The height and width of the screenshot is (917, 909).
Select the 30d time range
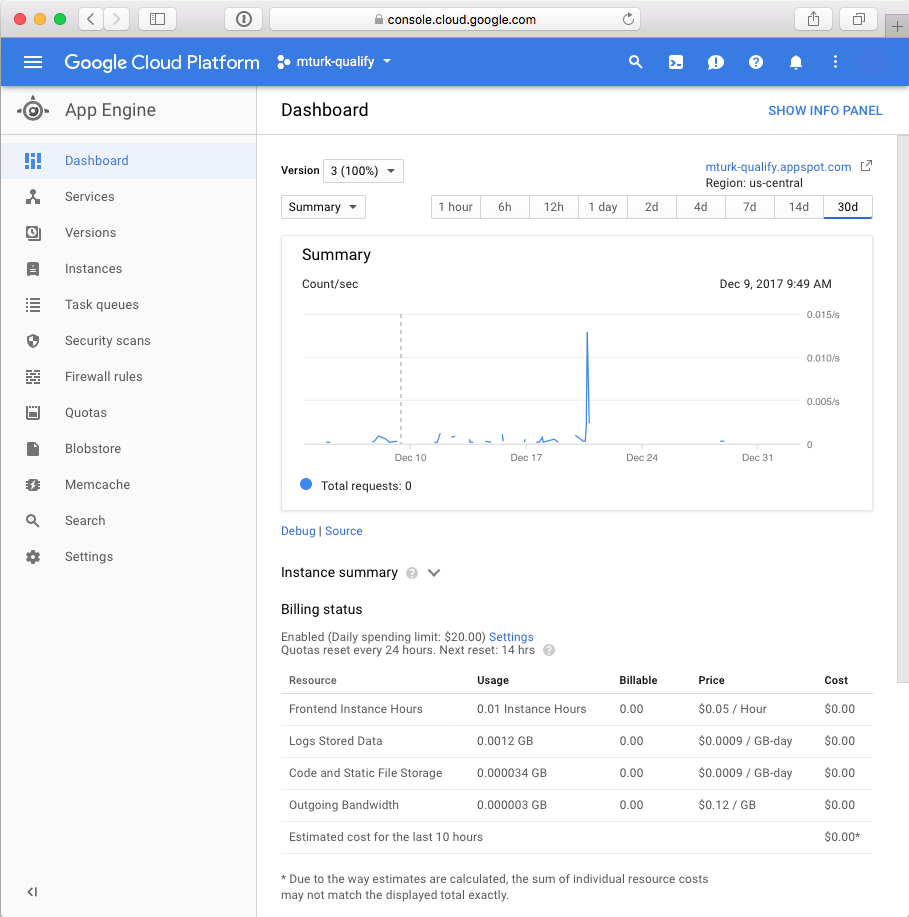(x=848, y=207)
